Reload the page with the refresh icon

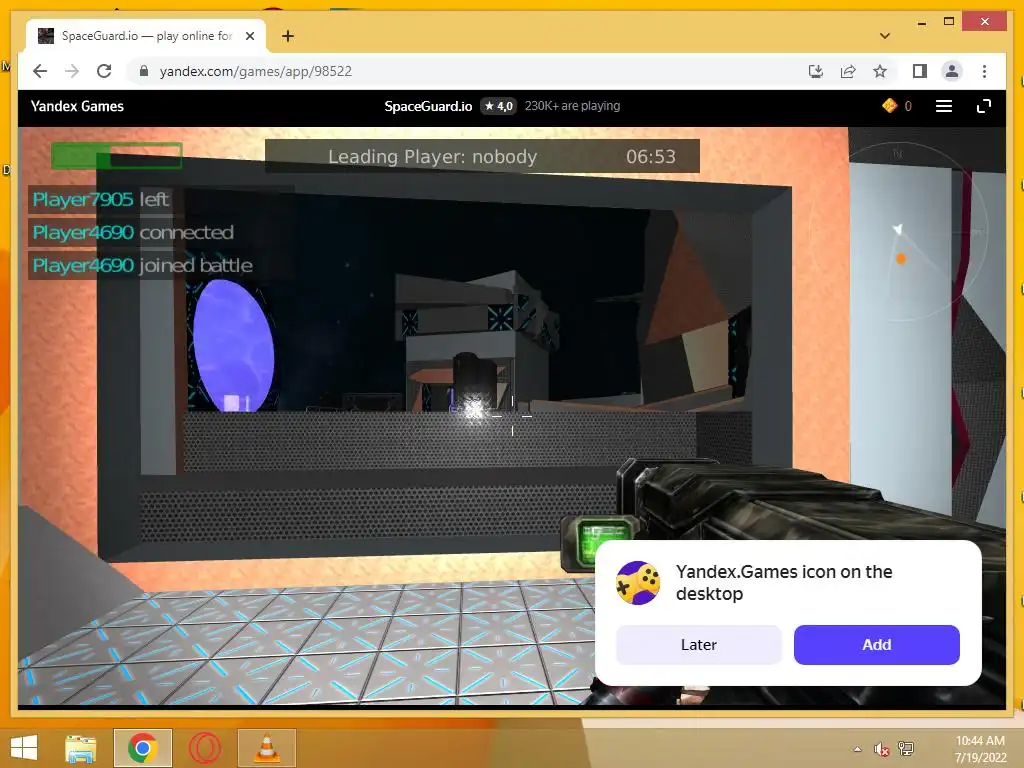click(104, 71)
